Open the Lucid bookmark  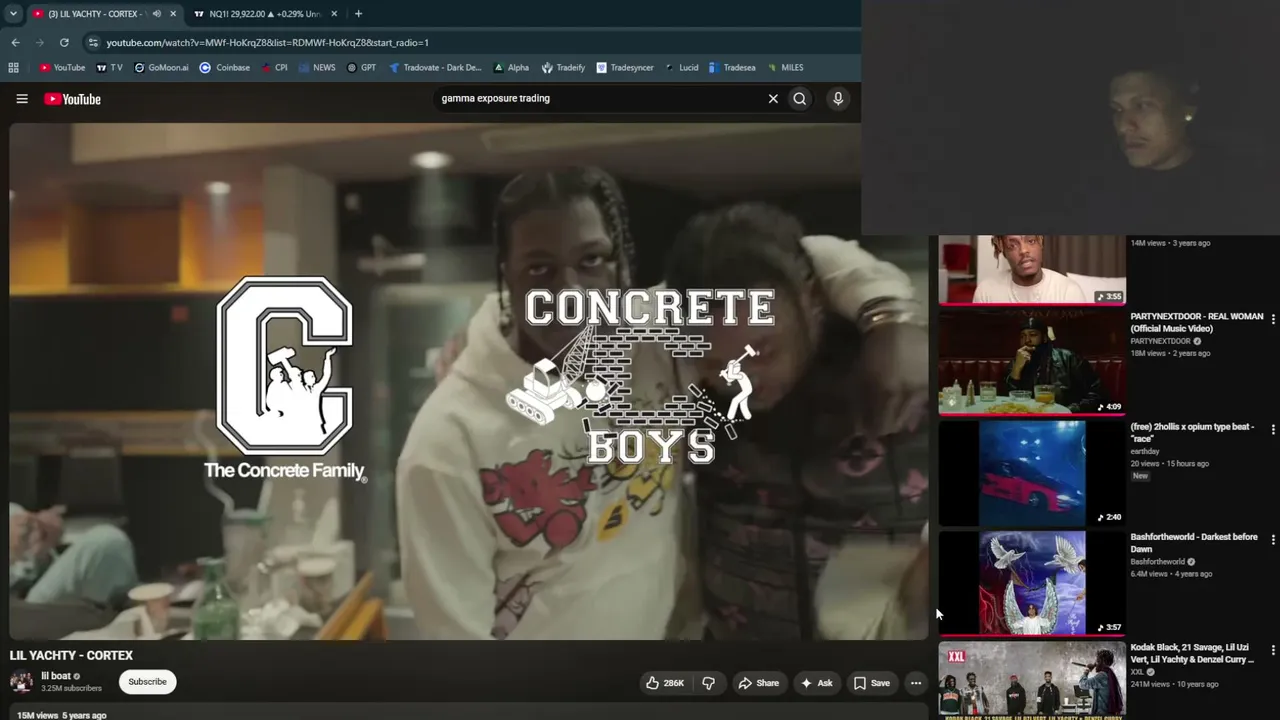[681, 68]
